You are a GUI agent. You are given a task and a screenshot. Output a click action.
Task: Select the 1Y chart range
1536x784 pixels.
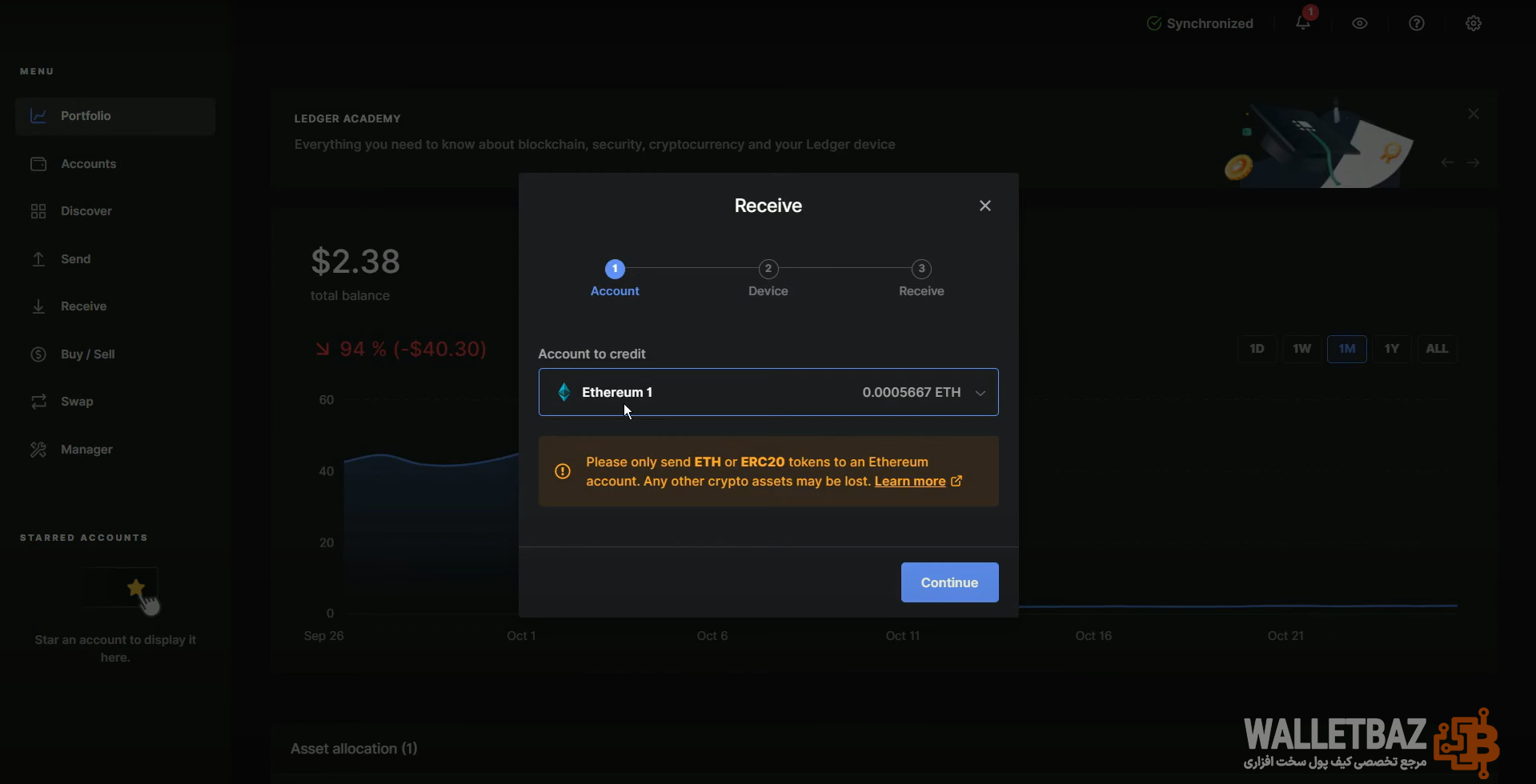[1391, 349]
